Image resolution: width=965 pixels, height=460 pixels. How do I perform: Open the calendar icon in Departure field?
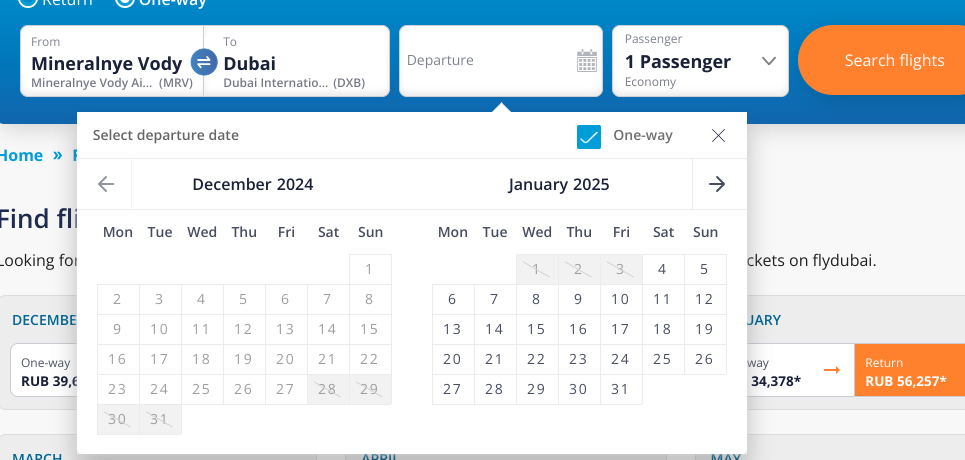click(x=587, y=61)
